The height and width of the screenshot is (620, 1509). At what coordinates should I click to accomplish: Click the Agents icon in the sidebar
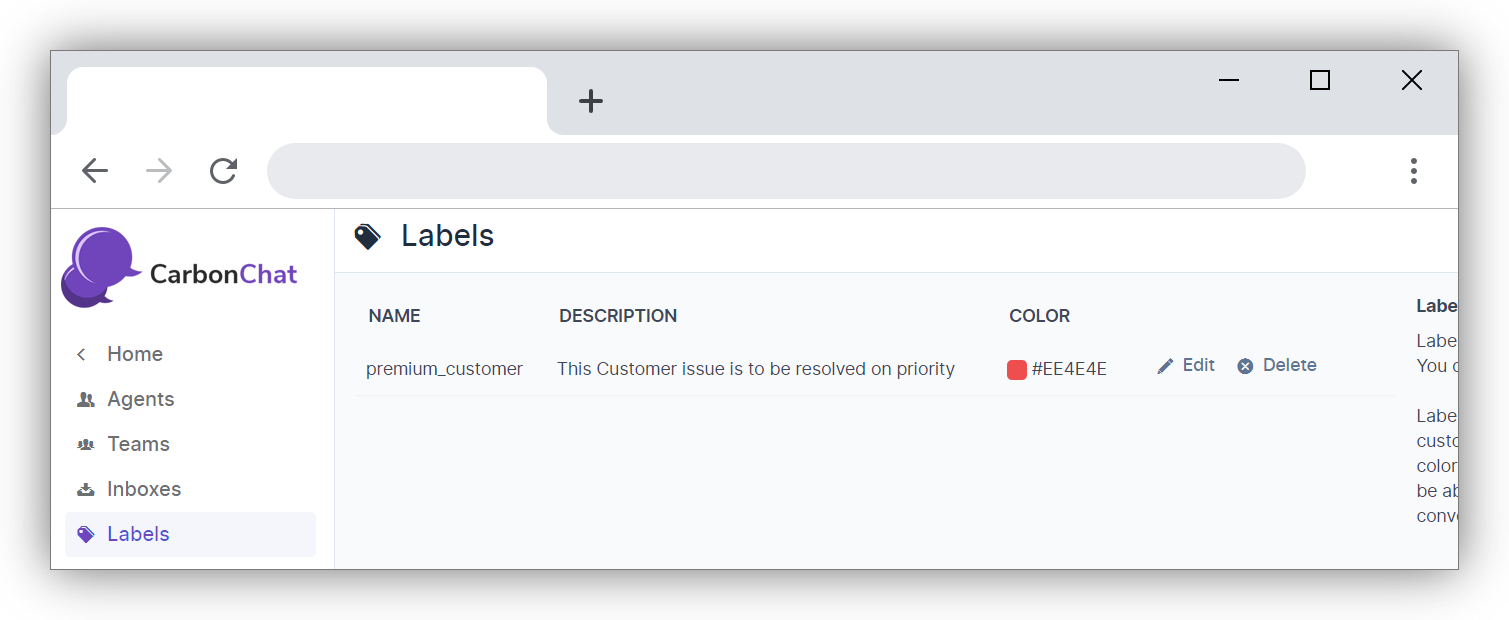[86, 399]
